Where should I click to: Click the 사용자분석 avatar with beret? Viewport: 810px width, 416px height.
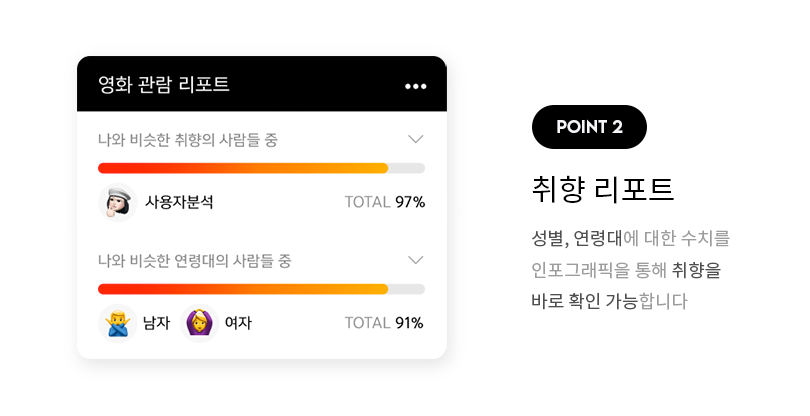click(x=118, y=202)
